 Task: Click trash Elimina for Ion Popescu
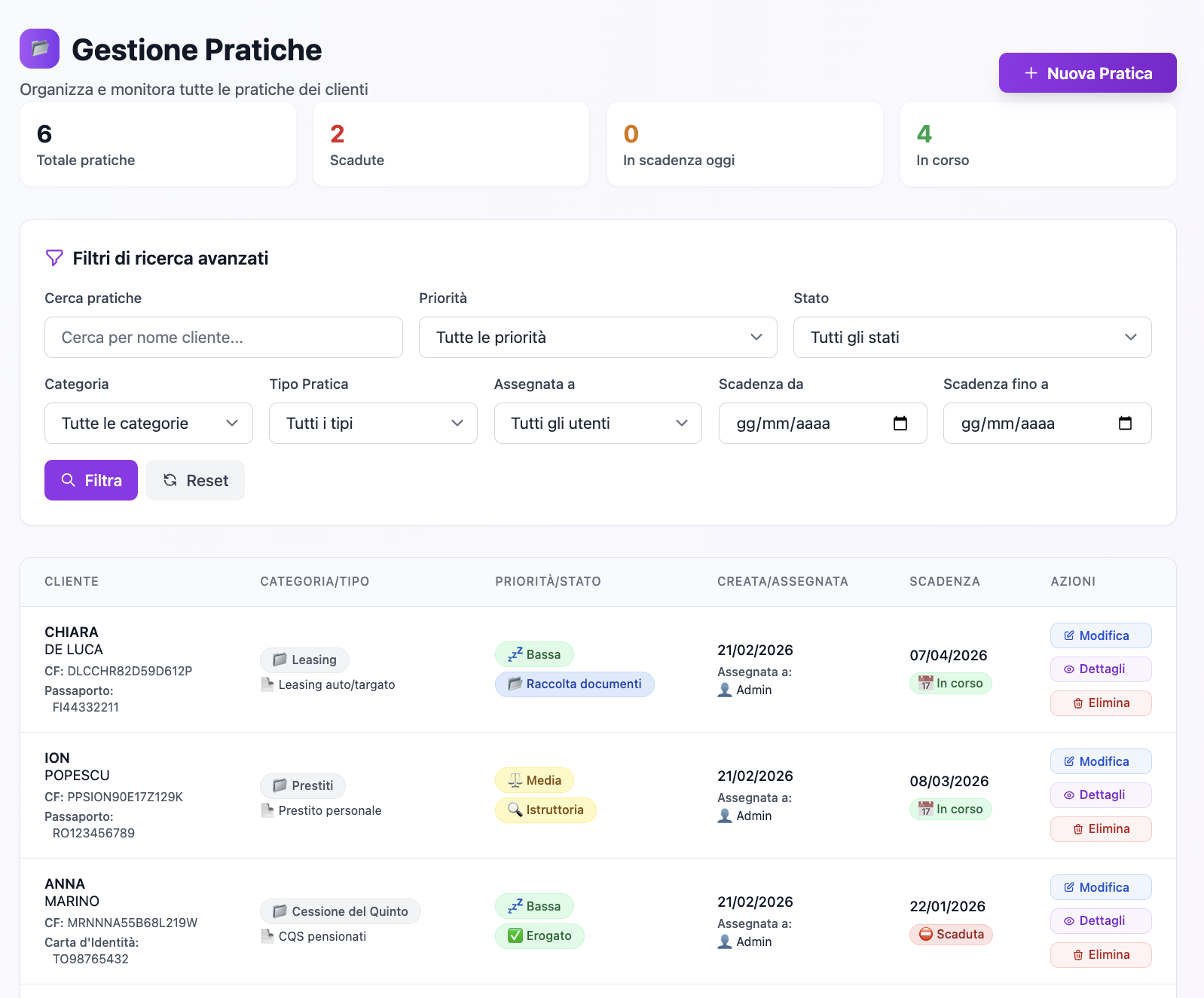click(x=1100, y=829)
